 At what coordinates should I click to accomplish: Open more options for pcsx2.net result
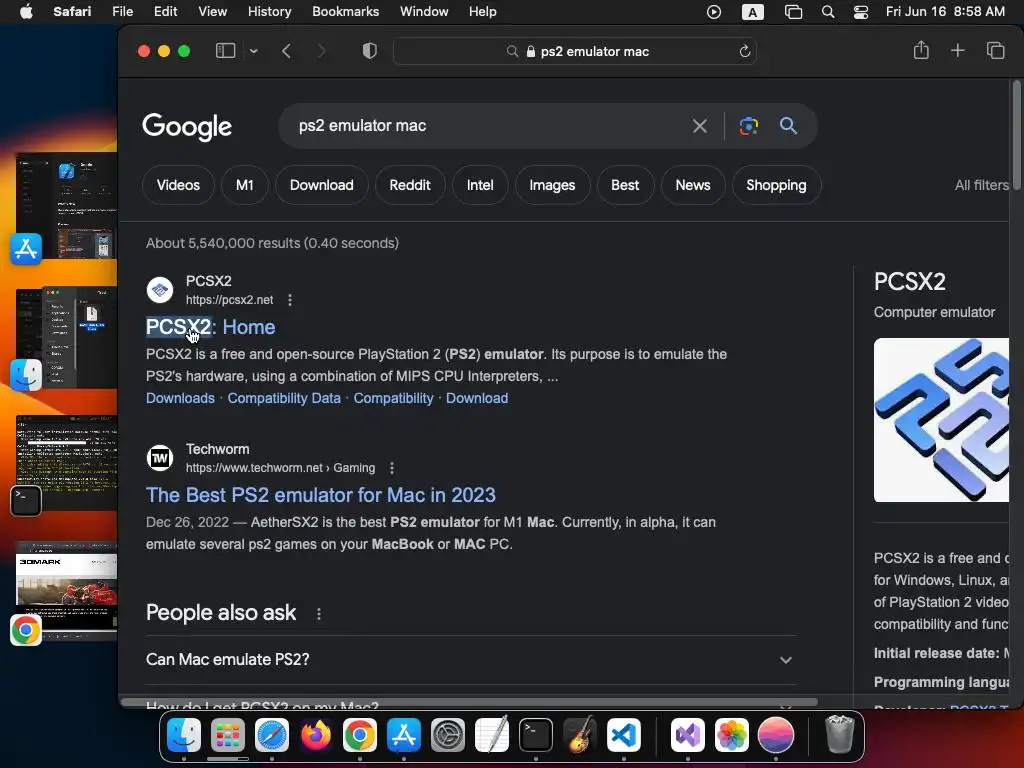290,300
